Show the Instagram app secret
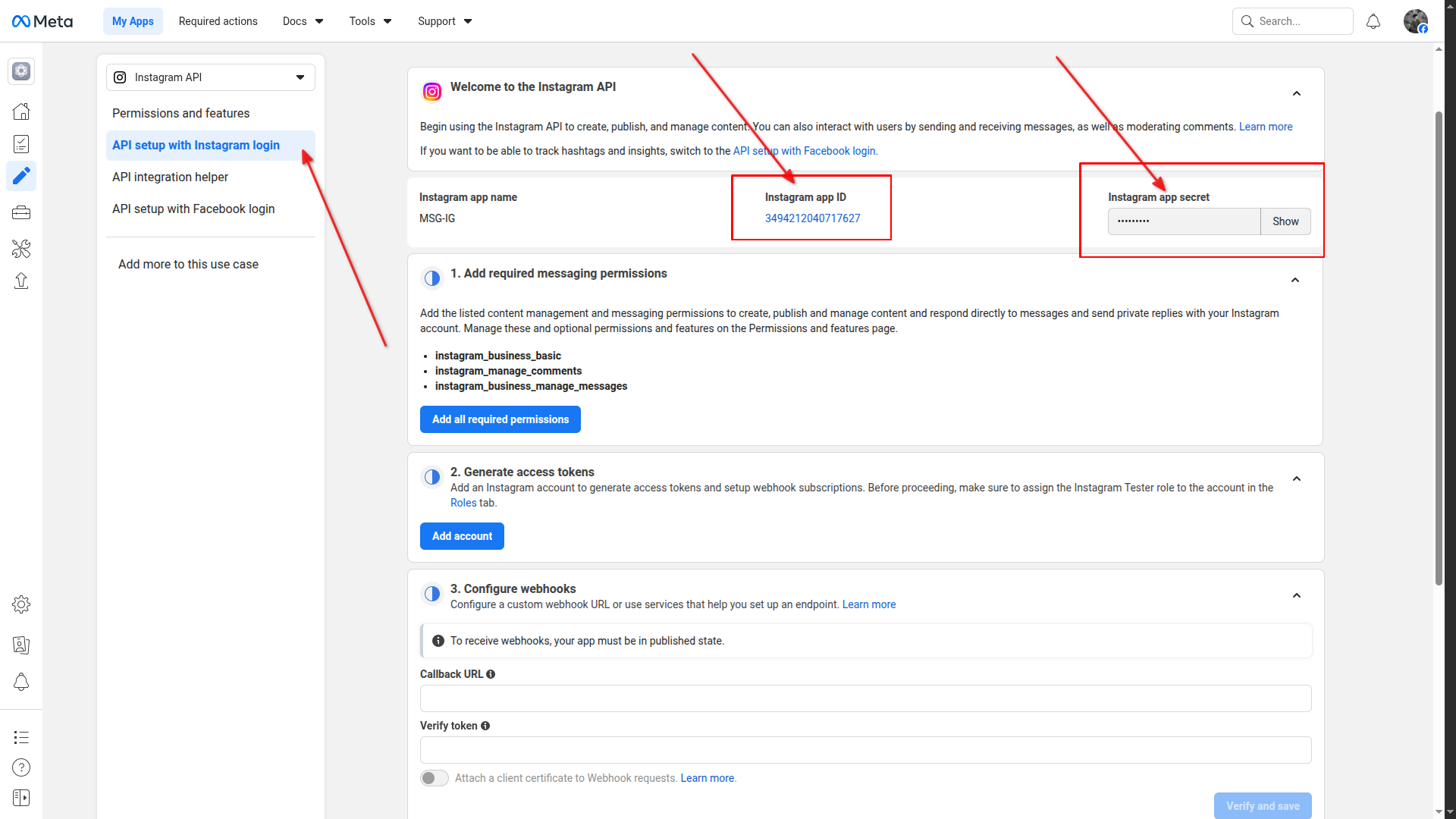This screenshot has height=819, width=1456. coord(1285,221)
